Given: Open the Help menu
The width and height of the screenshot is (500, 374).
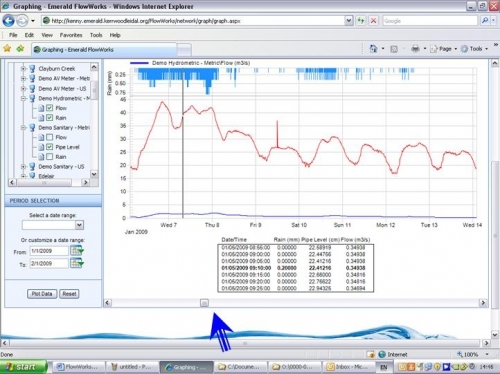Looking at the screenshot, I should [115, 35].
